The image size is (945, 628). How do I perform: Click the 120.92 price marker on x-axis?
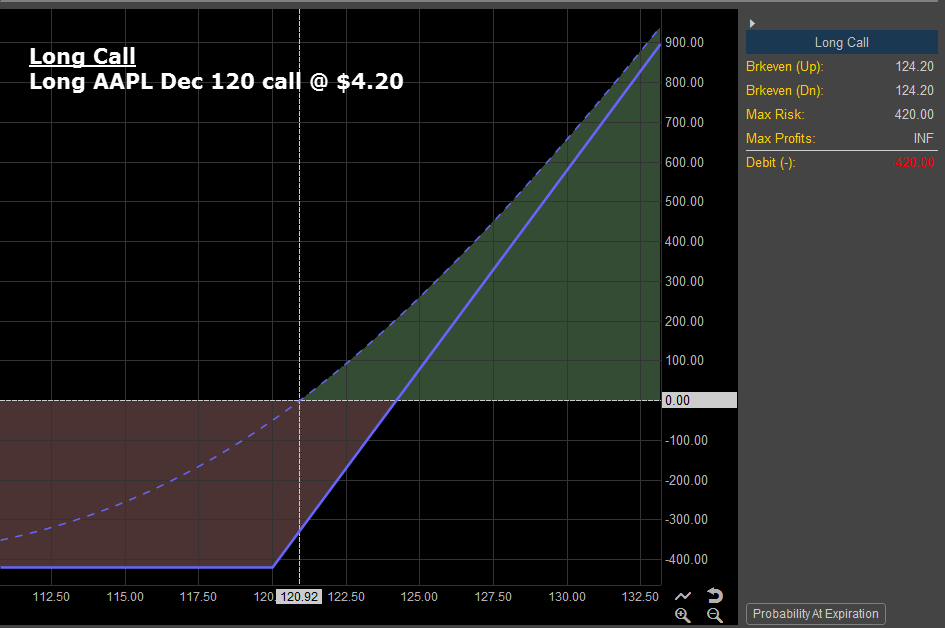[x=300, y=597]
